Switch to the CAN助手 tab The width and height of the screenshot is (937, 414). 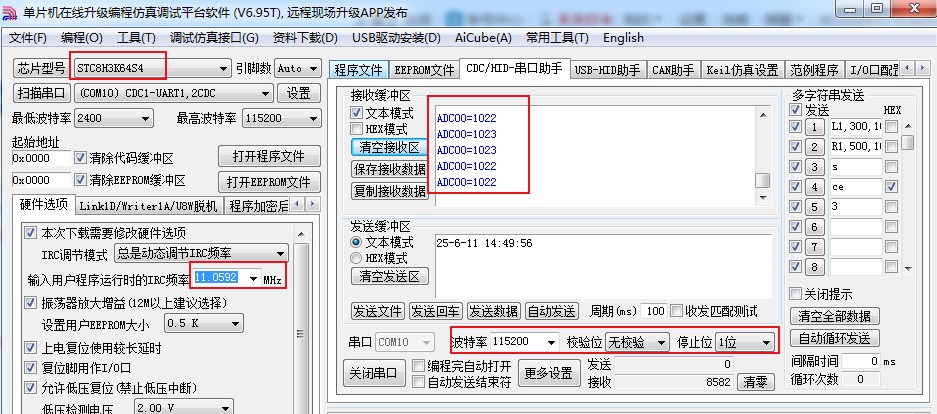tap(673, 70)
